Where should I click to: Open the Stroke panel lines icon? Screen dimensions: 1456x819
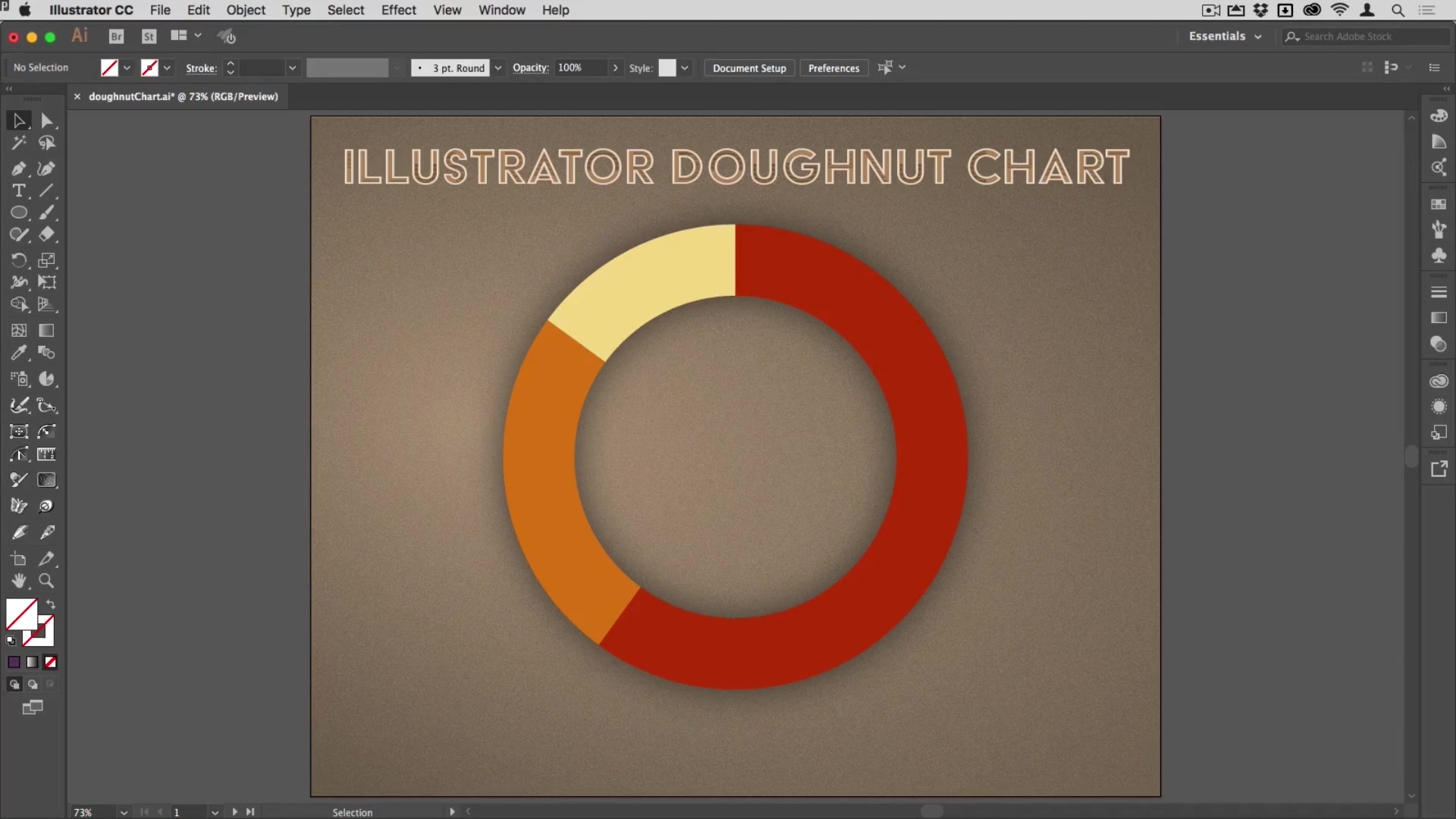[x=1439, y=292]
